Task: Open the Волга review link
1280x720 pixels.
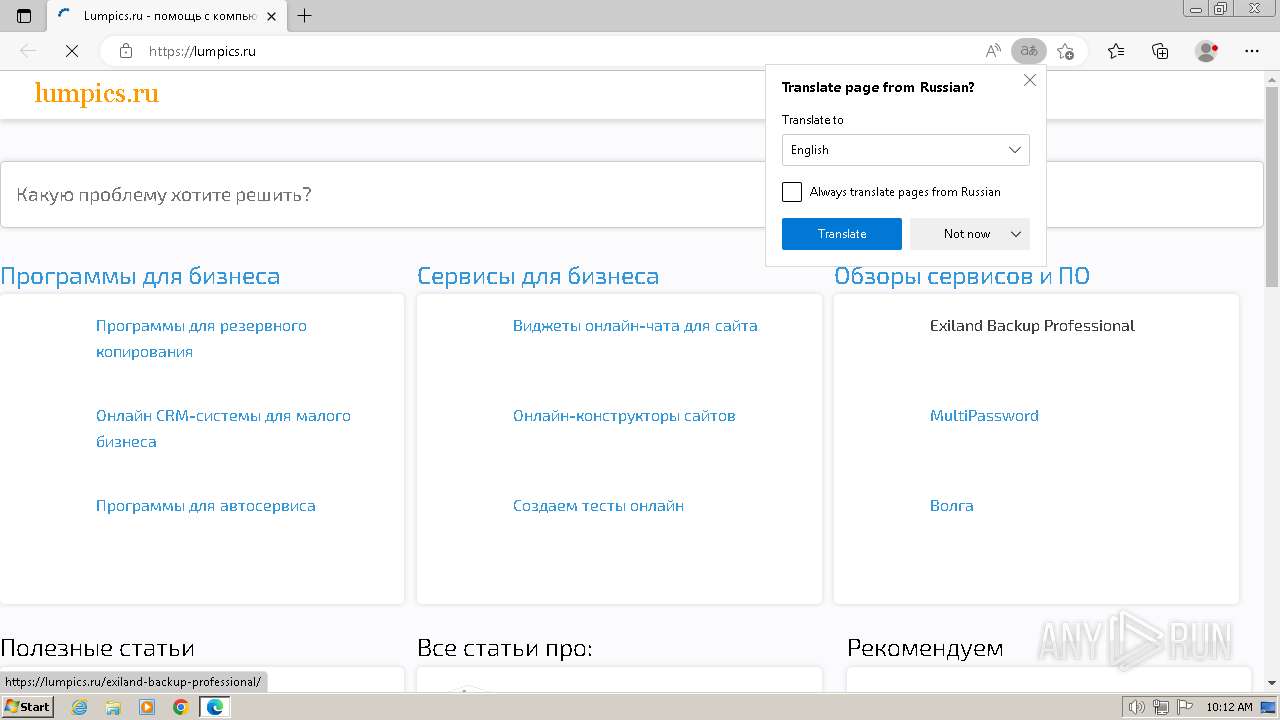Action: coord(952,506)
